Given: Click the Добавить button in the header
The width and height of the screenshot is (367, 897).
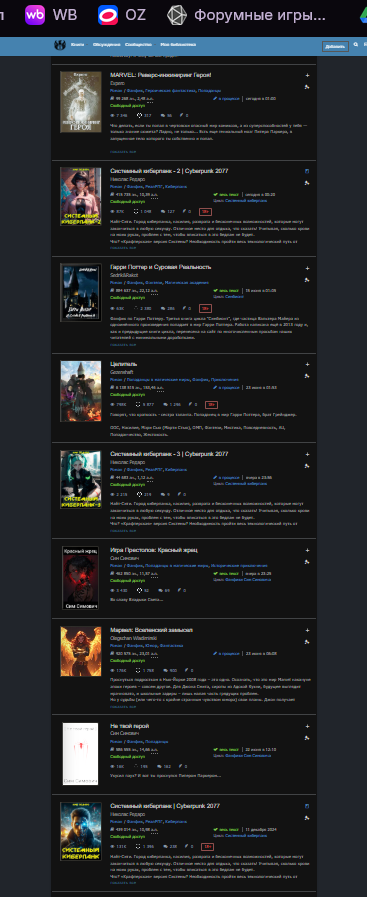Looking at the screenshot, I should point(335,46).
